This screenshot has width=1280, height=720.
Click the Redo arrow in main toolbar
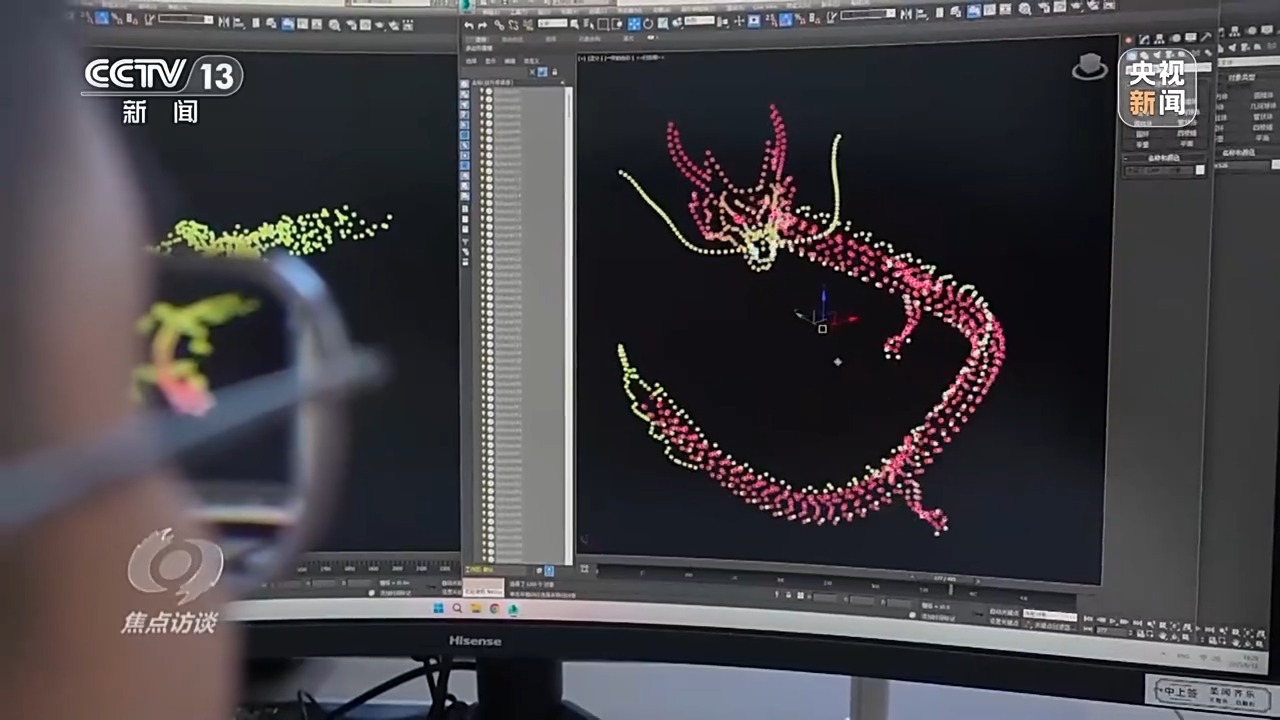[483, 24]
